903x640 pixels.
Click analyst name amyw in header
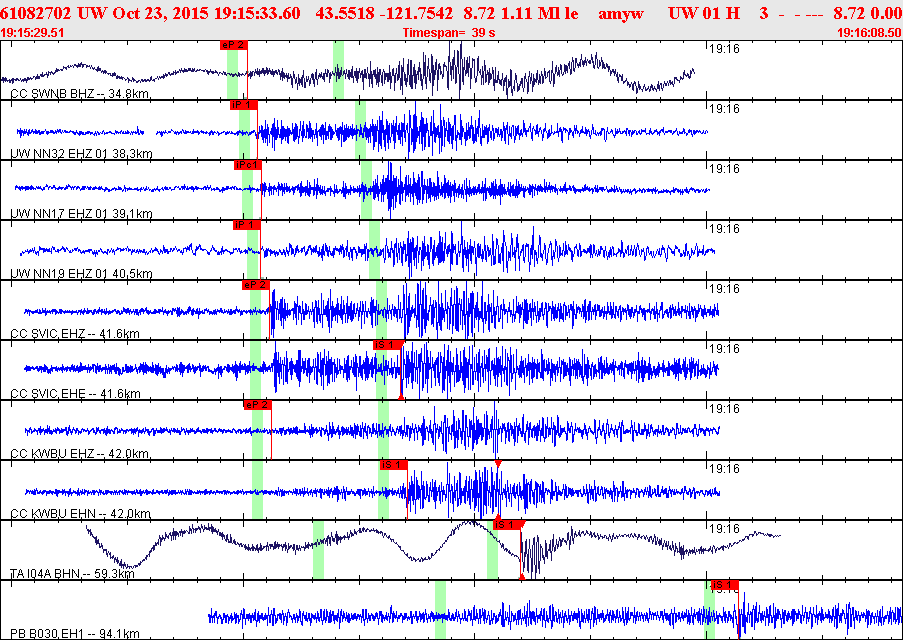[x=621, y=14]
